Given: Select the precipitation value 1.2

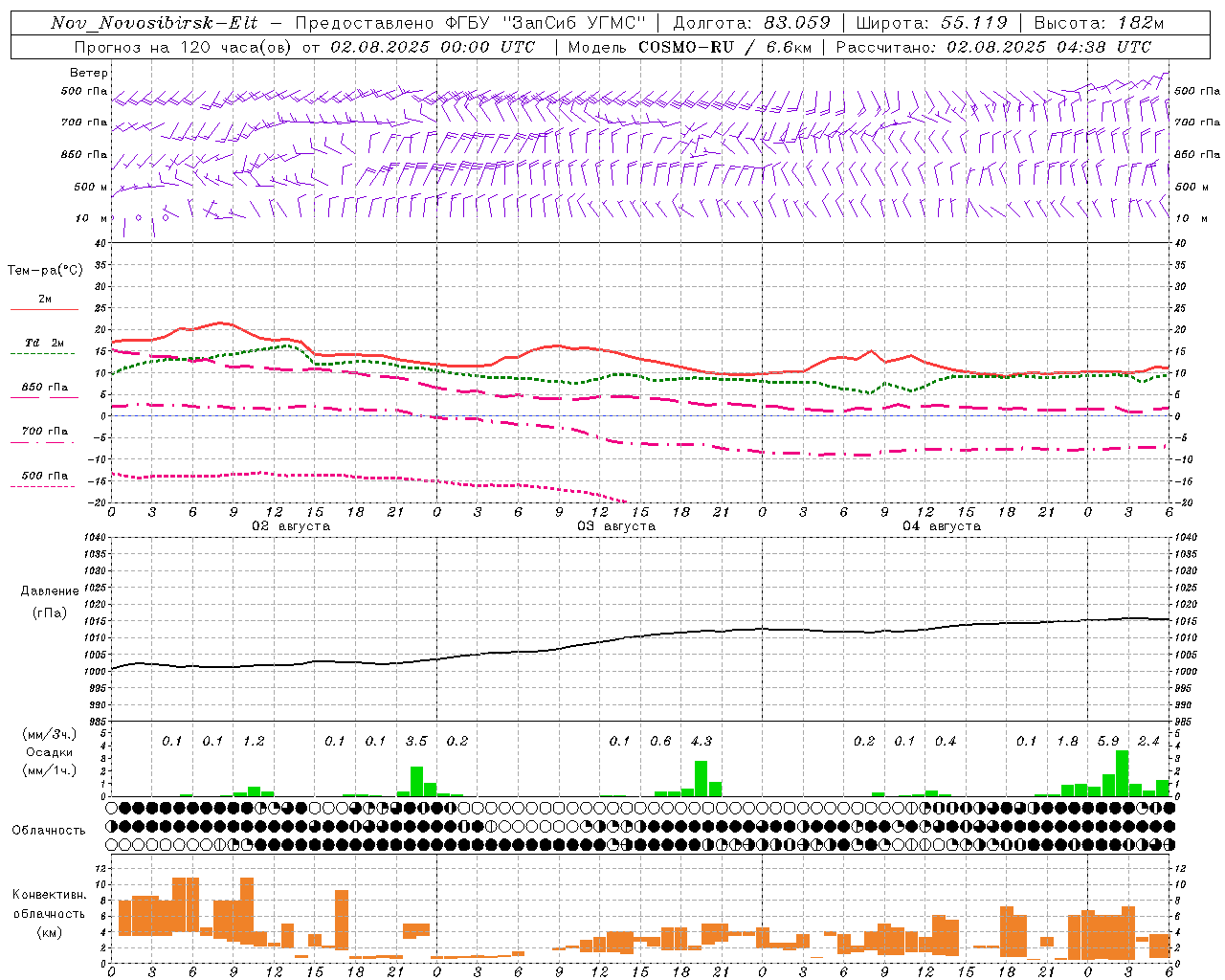Looking at the screenshot, I should click(254, 742).
